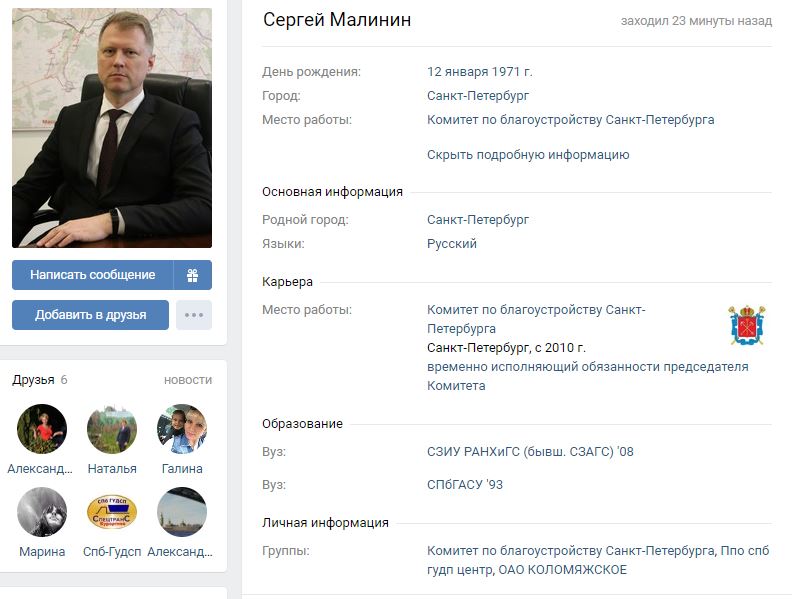The width and height of the screenshot is (792, 599).
Task: Open the three-dots more actions menu
Action: tap(194, 315)
